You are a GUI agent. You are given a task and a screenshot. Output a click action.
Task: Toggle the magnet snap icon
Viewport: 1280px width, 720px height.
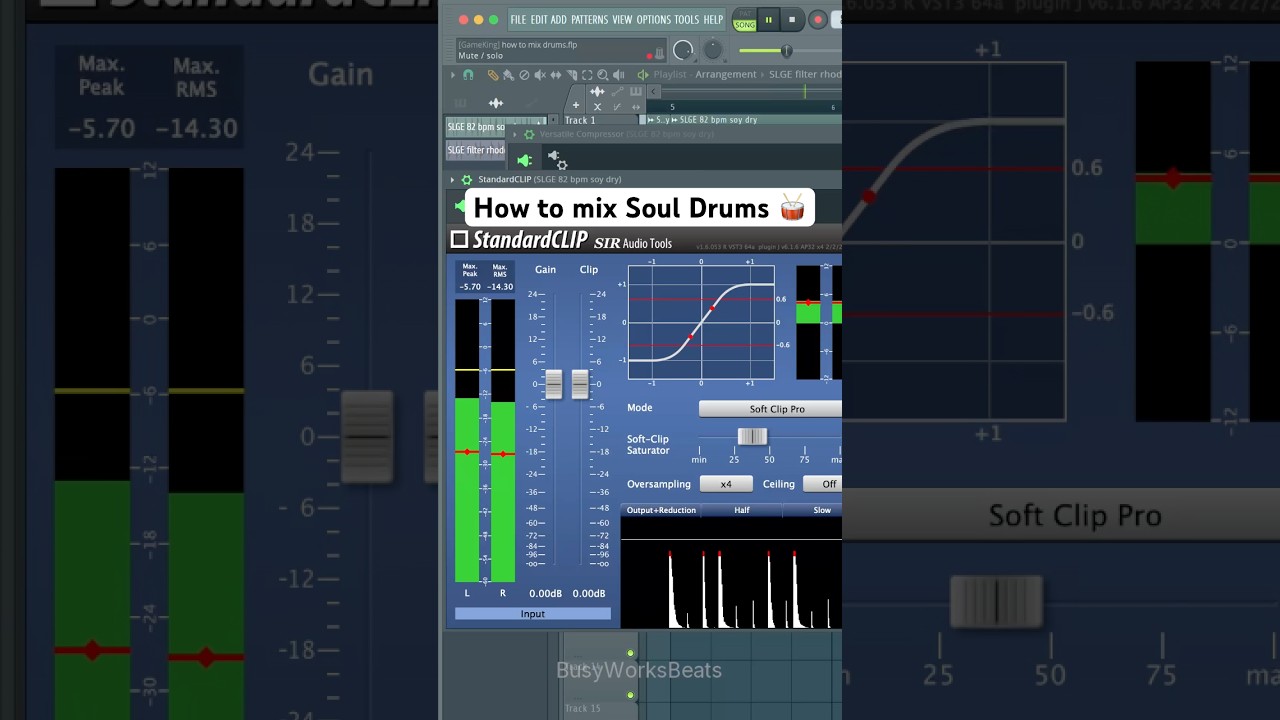[468, 75]
